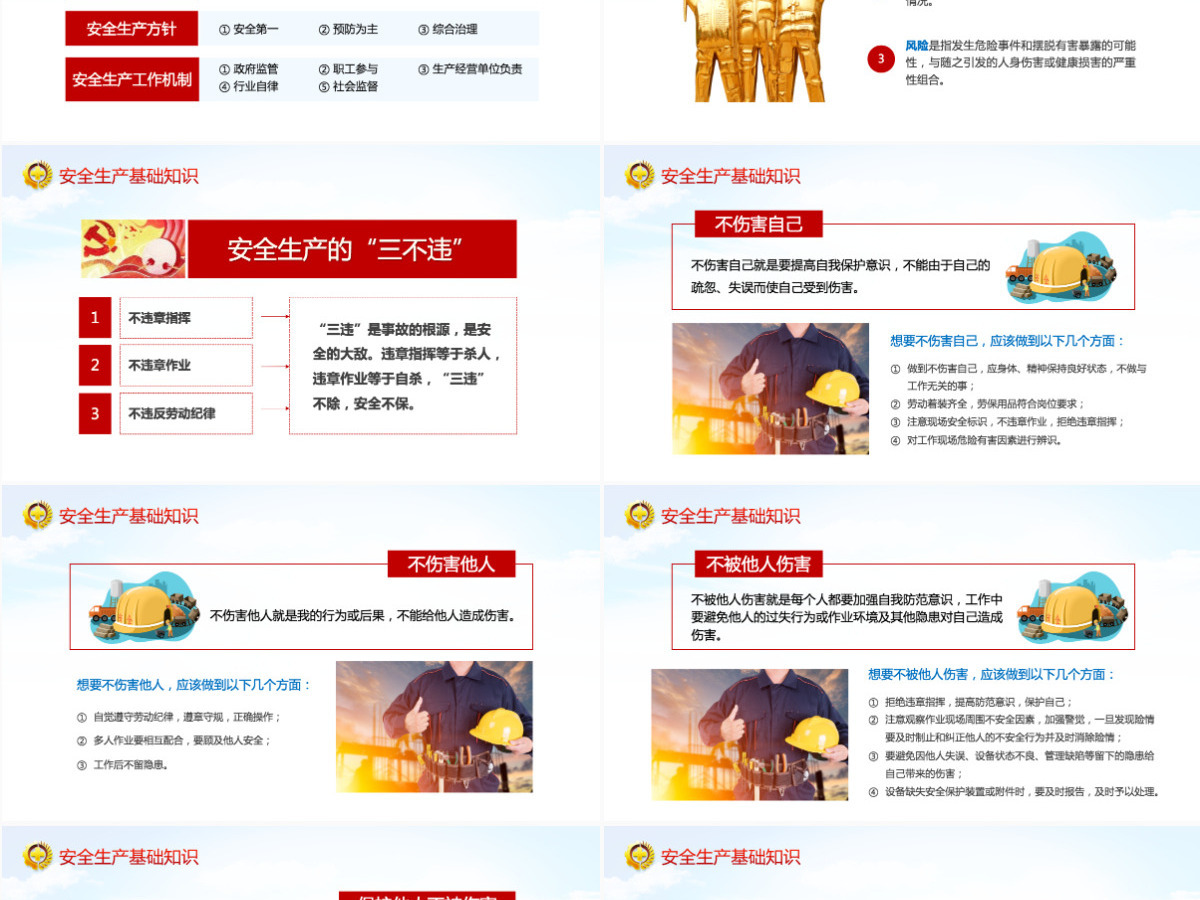Click the "② 预防为主" text

pyautogui.click(x=348, y=29)
